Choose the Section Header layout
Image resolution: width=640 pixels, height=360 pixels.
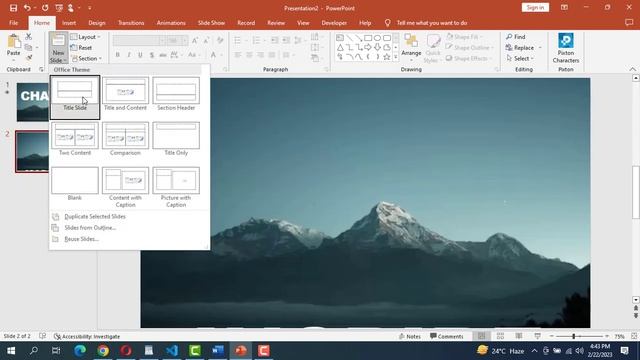coord(176,95)
